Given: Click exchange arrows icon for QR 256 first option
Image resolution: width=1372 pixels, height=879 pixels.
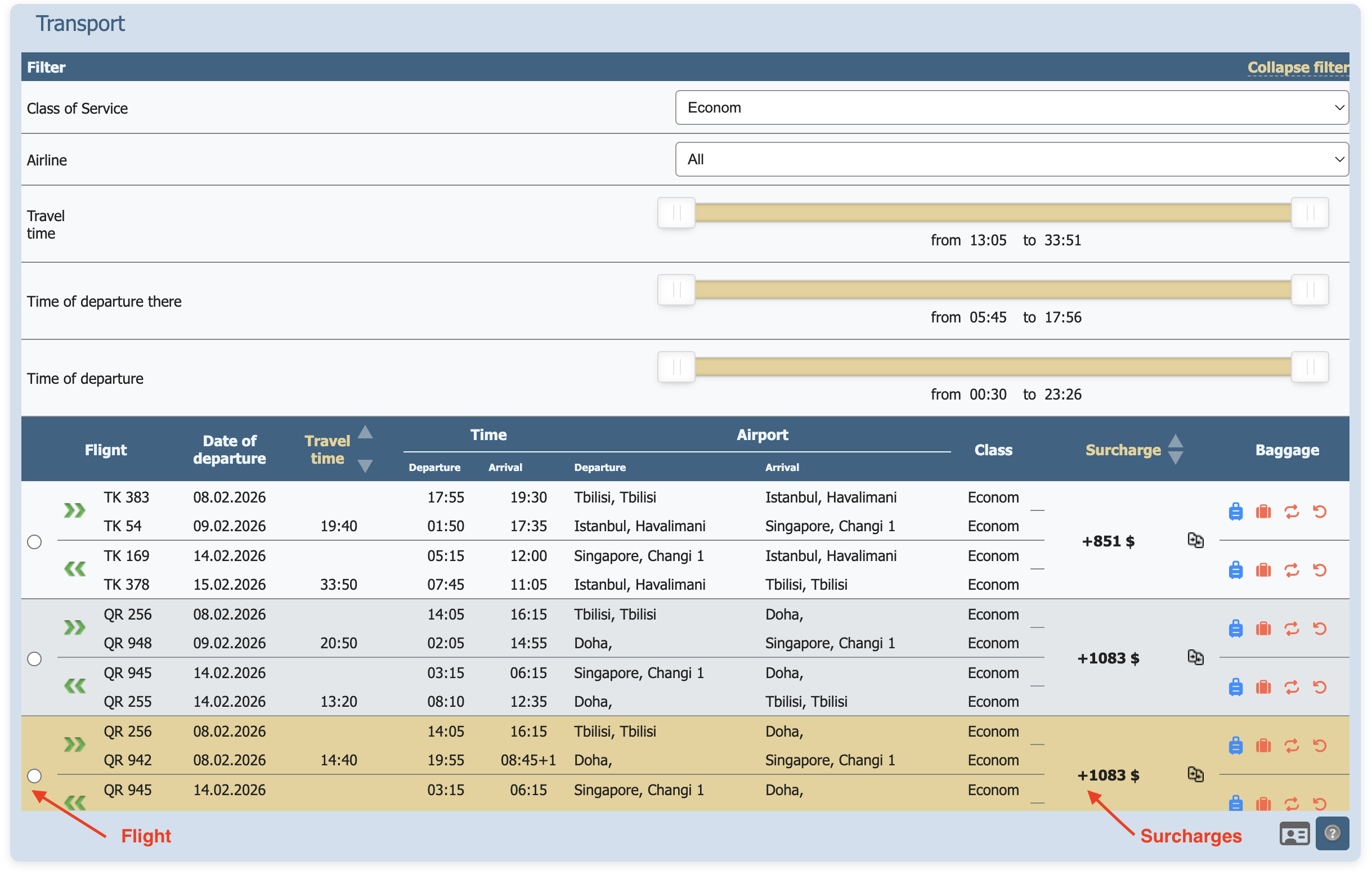Looking at the screenshot, I should point(1291,629).
